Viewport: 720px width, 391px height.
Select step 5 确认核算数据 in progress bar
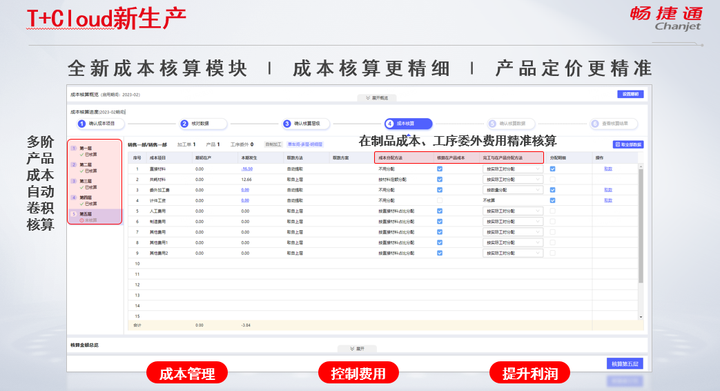(x=511, y=123)
